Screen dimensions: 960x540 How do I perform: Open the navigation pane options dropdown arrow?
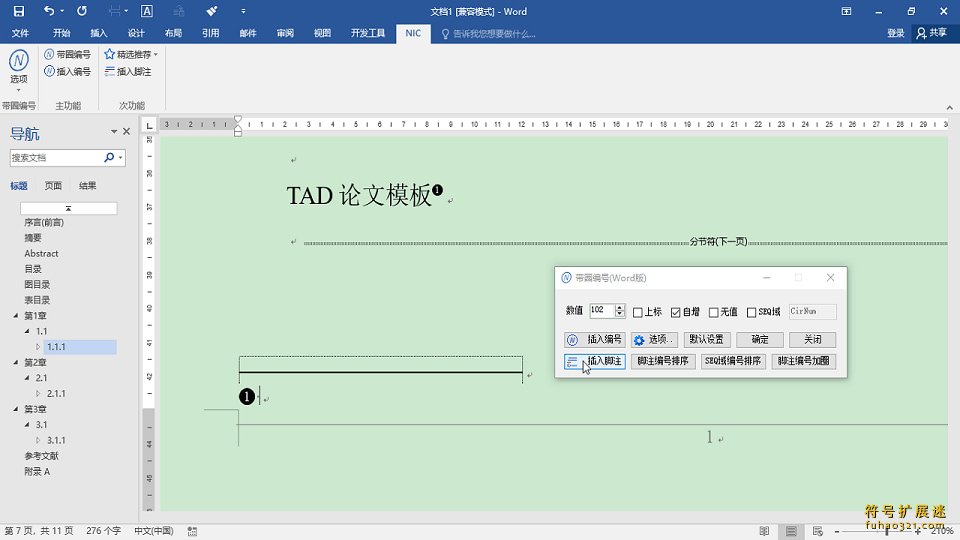coord(114,132)
